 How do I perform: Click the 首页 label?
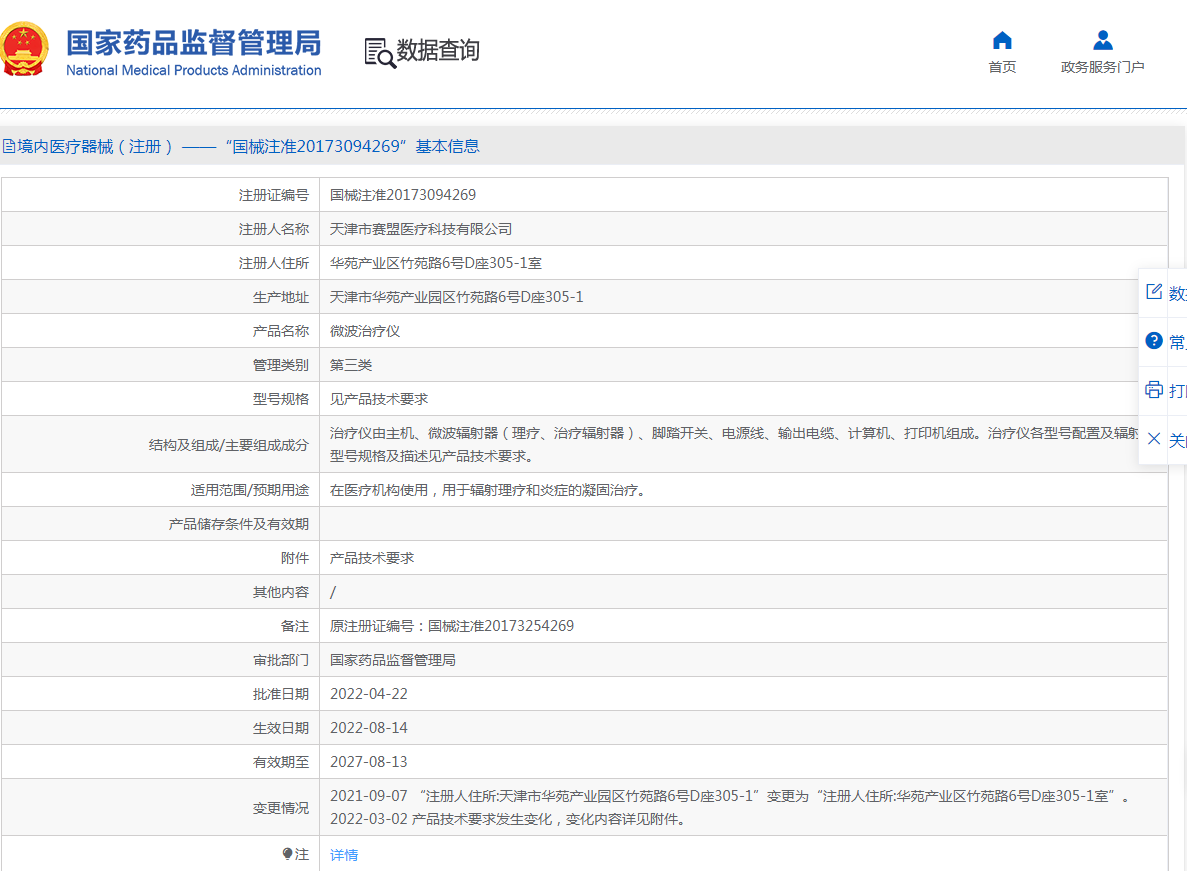(1002, 67)
